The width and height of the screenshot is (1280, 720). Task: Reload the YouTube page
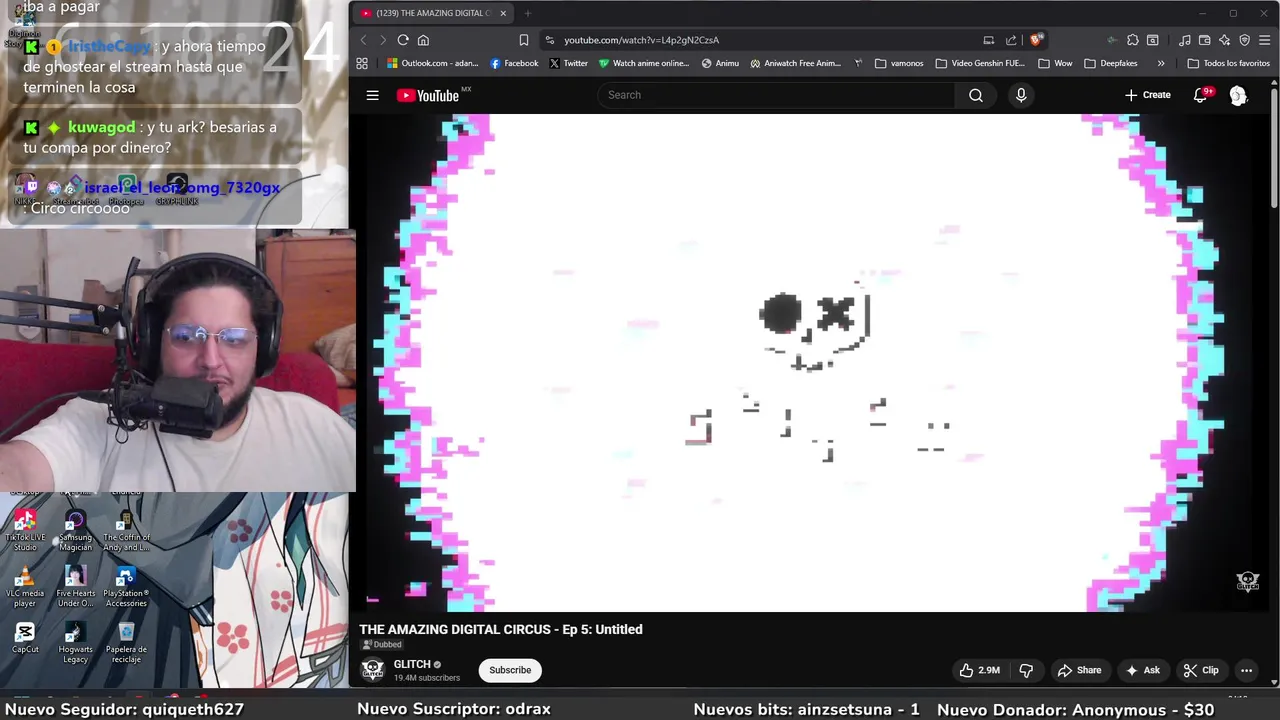click(403, 40)
